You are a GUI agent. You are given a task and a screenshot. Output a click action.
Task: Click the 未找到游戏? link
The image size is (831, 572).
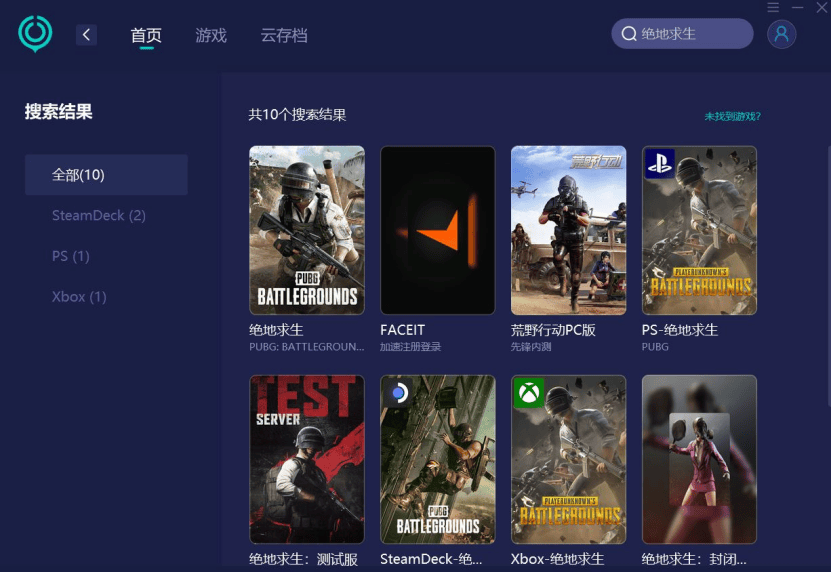pos(732,116)
